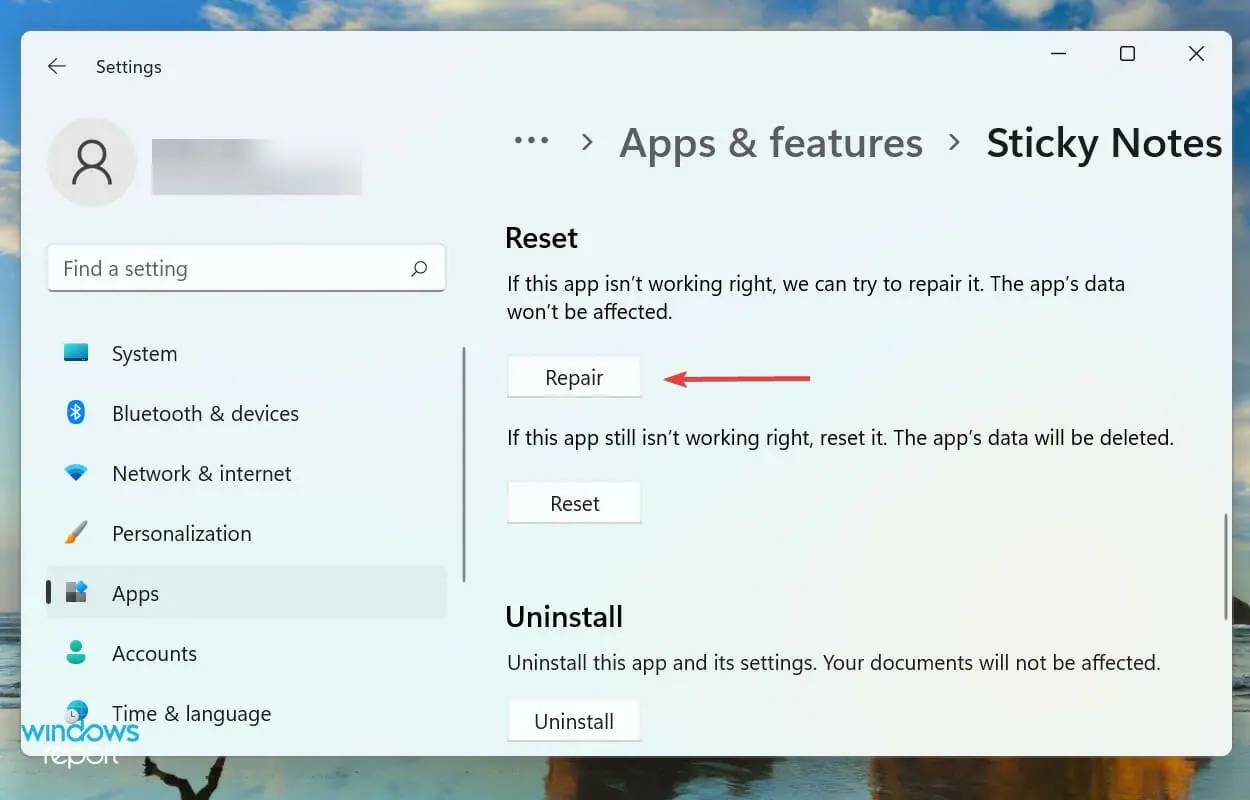The height and width of the screenshot is (800, 1250).
Task: Click the sidebar navigation scrollbar
Action: pyautogui.click(x=464, y=464)
